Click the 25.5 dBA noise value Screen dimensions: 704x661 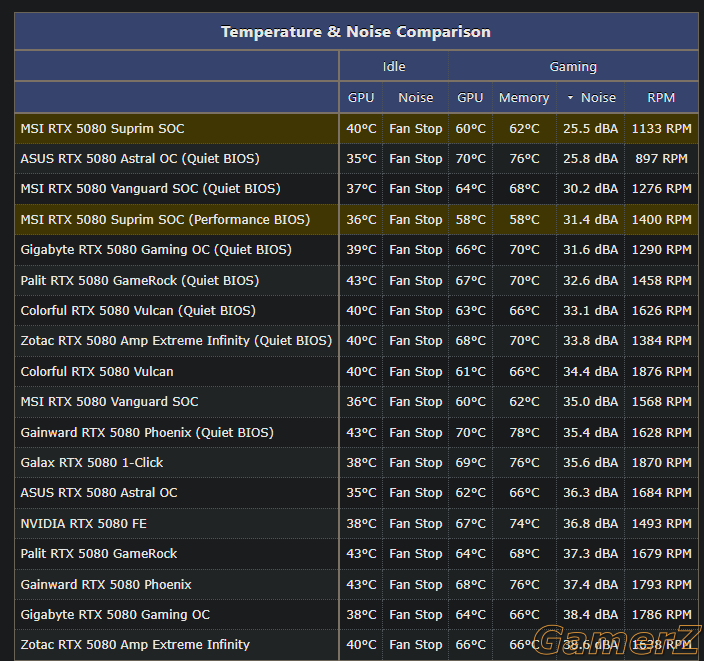(590, 128)
